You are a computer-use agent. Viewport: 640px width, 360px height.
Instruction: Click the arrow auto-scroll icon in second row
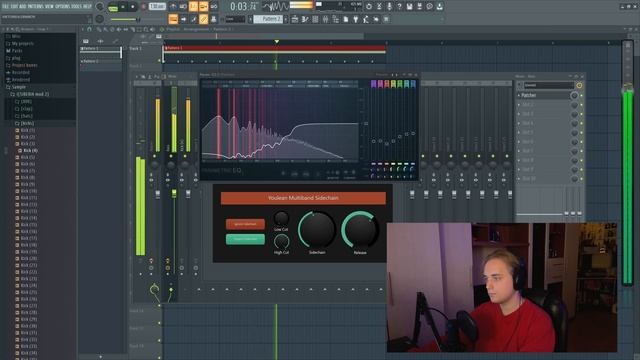point(183,19)
